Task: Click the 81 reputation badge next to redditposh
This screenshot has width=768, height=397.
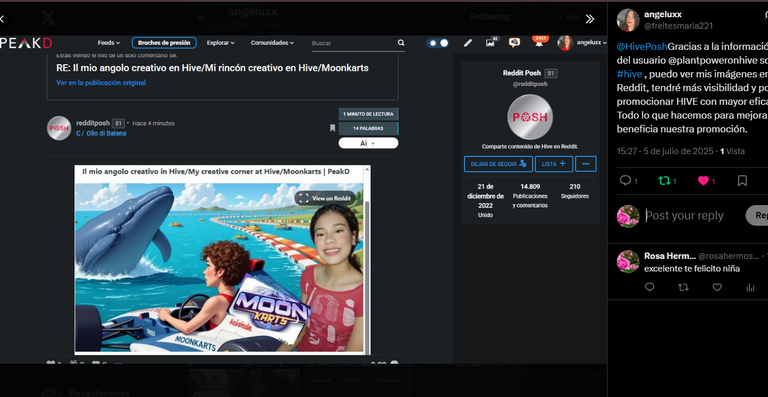Action: 118,123
